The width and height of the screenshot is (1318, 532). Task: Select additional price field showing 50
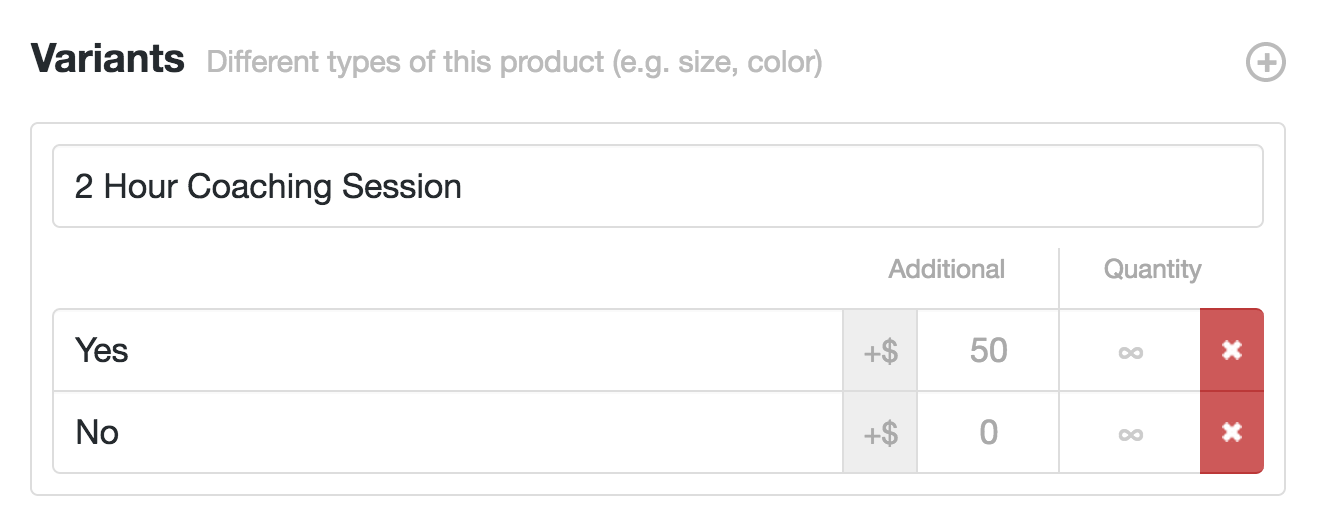pos(987,350)
